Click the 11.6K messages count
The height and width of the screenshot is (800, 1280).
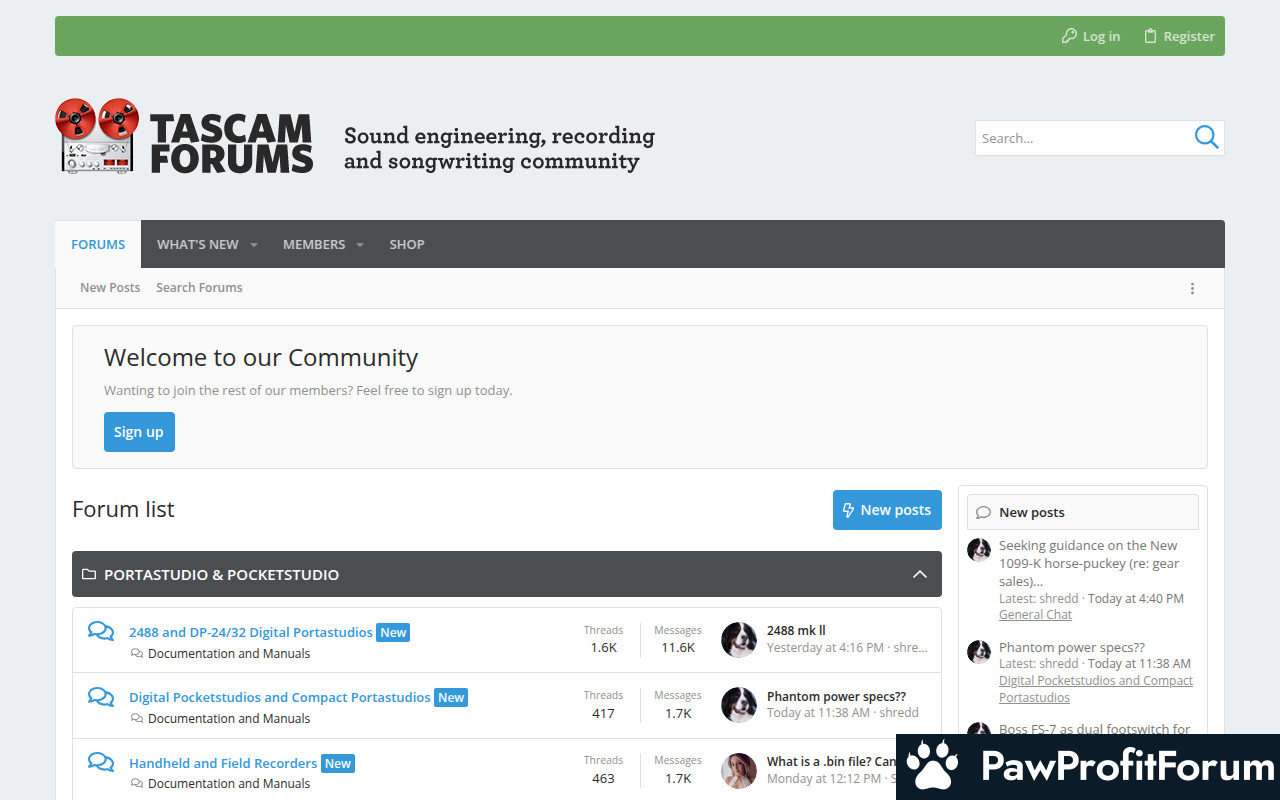678,648
